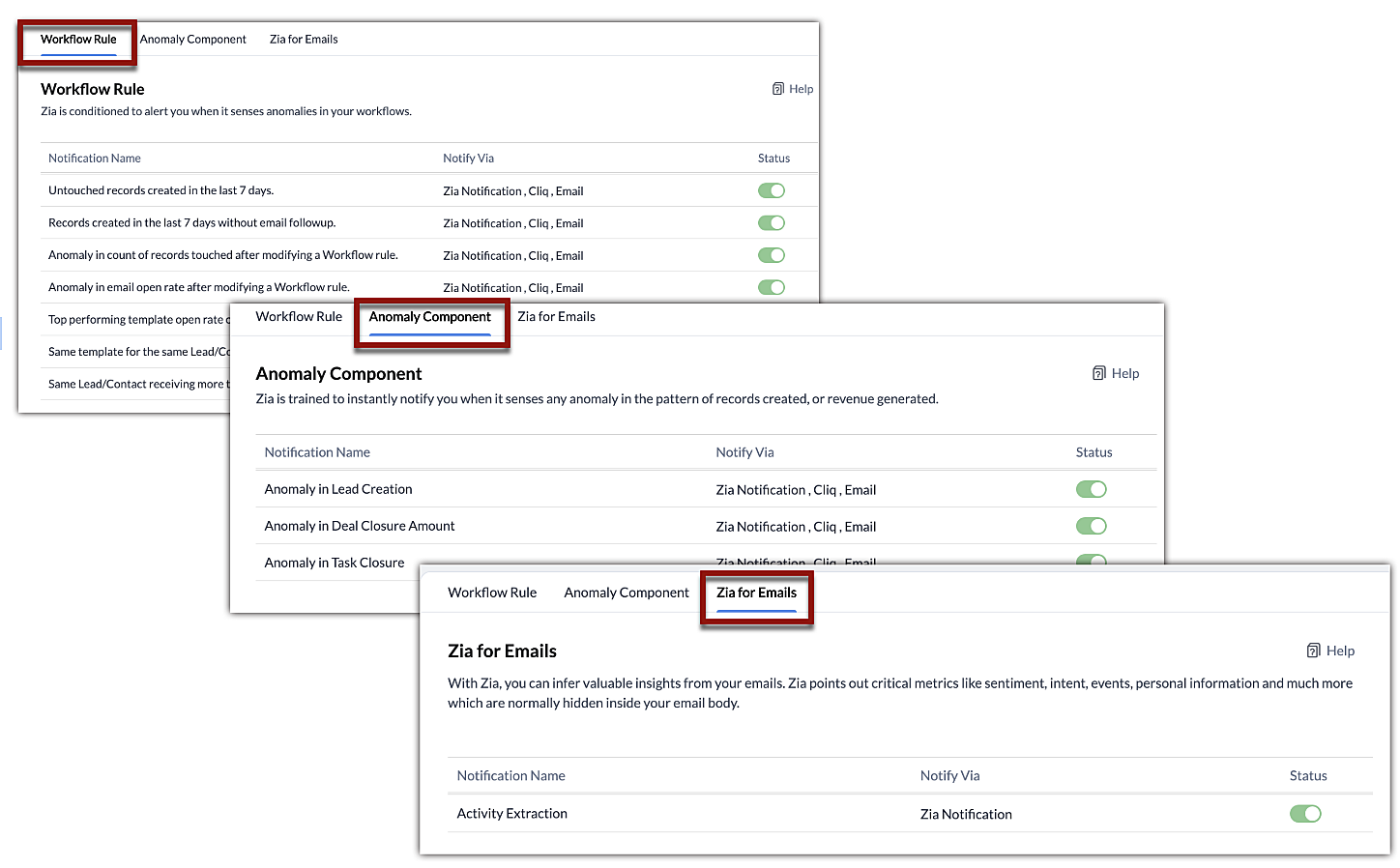Viewport: 1400px width, 868px height.
Task: Open Zia for Emails tab in top panel
Action: [x=304, y=40]
